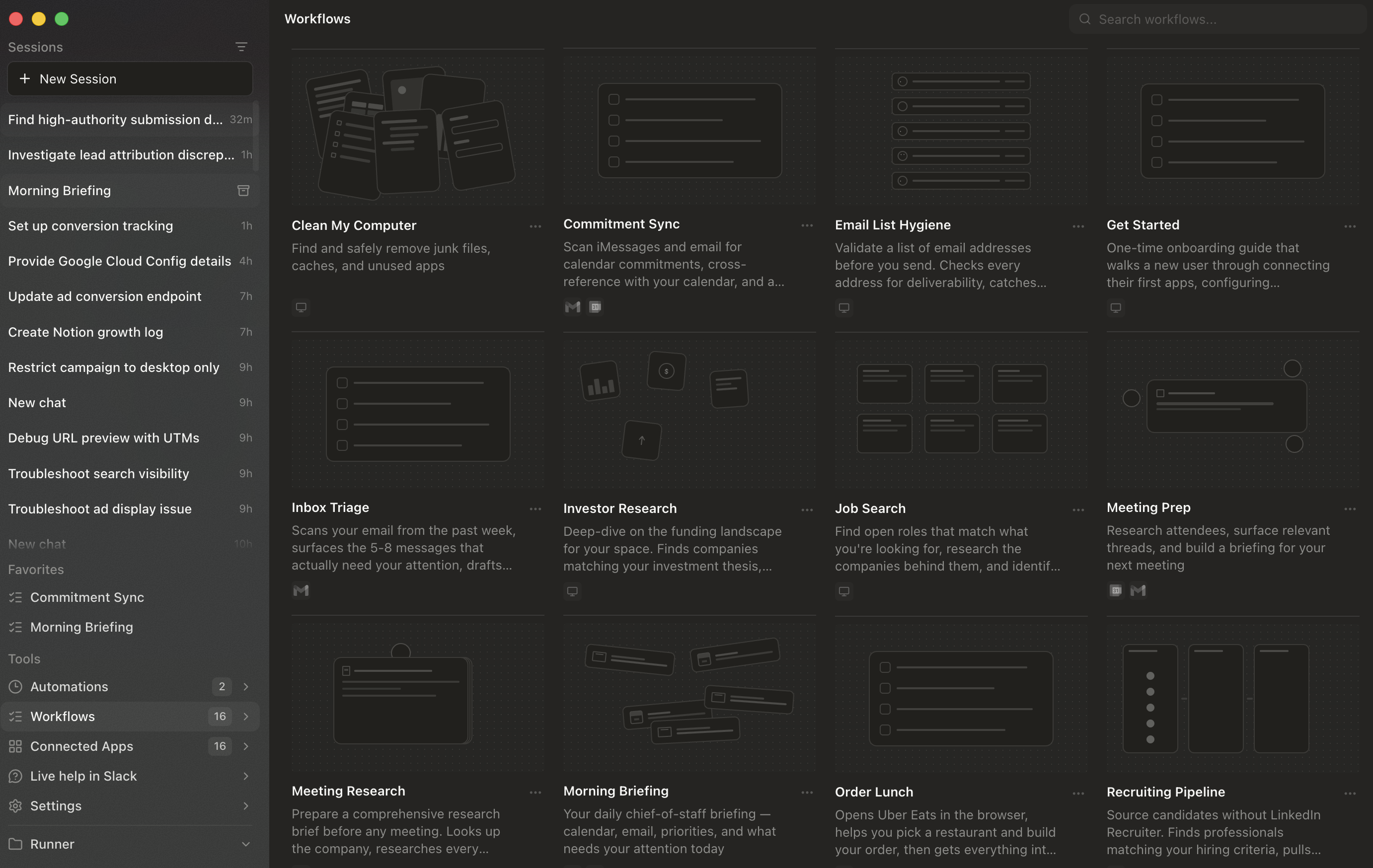Viewport: 1373px width, 868px height.
Task: Click the Gmail icon under Inbox Triage
Action: (301, 590)
